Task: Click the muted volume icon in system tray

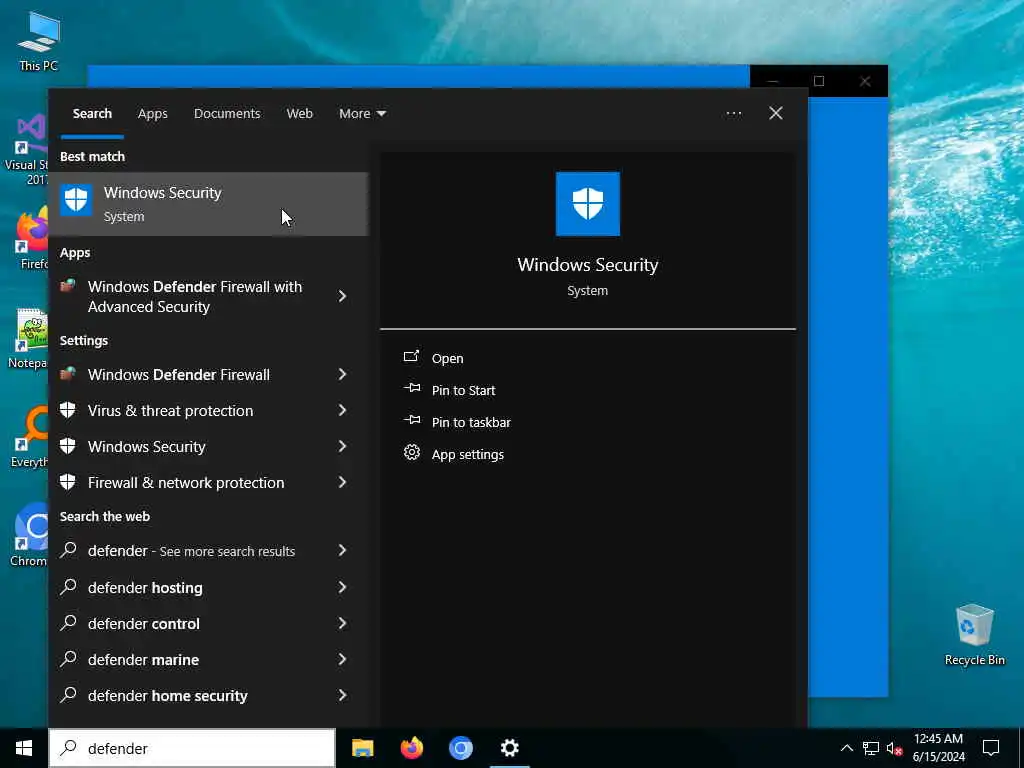Action: 894,748
